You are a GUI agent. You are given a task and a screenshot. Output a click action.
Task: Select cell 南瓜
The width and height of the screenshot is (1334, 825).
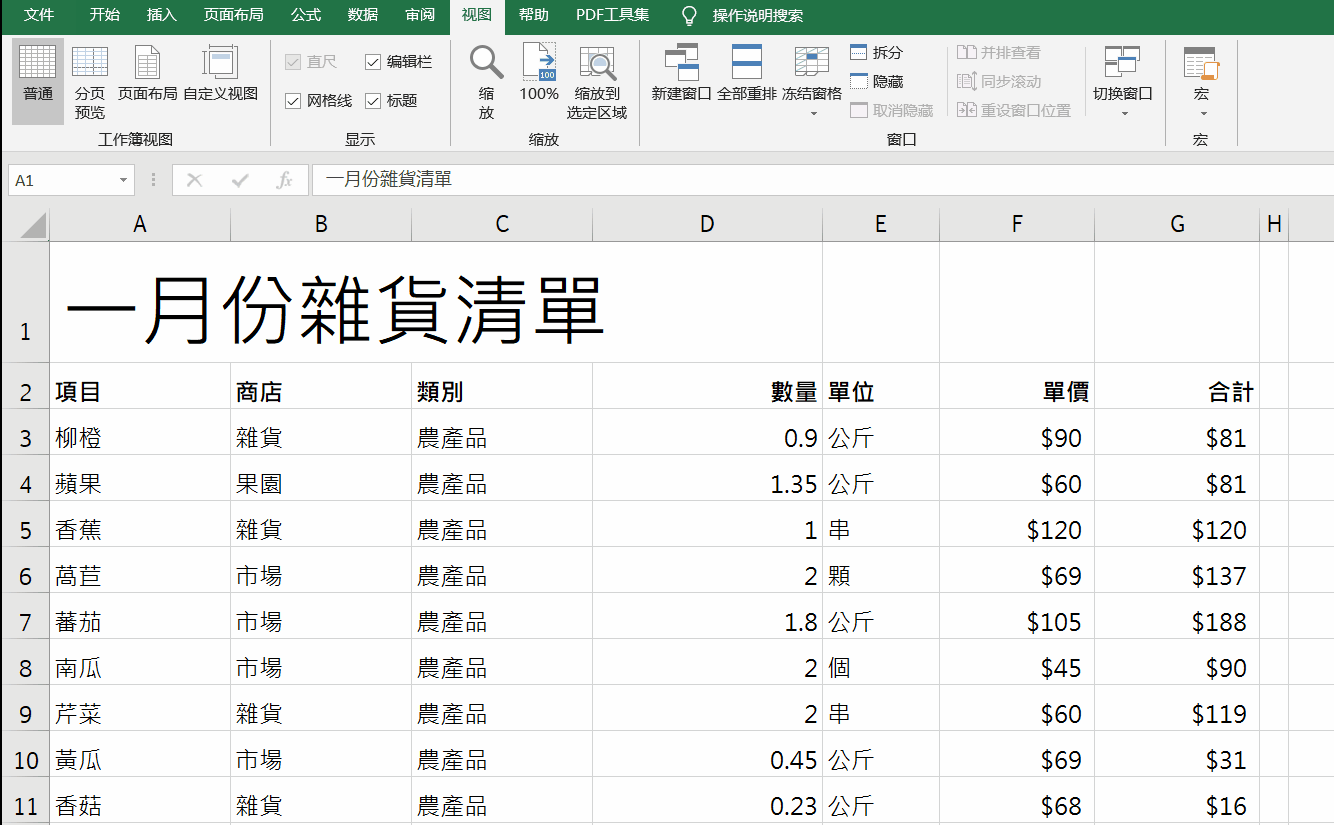[x=140, y=662]
